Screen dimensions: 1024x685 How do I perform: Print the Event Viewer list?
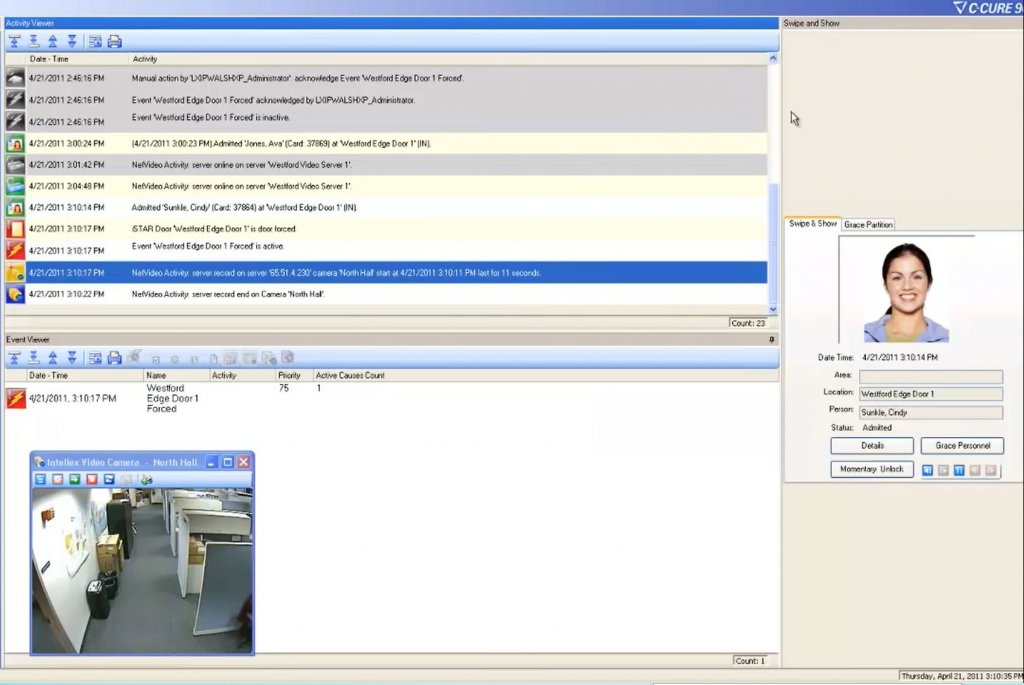114,358
